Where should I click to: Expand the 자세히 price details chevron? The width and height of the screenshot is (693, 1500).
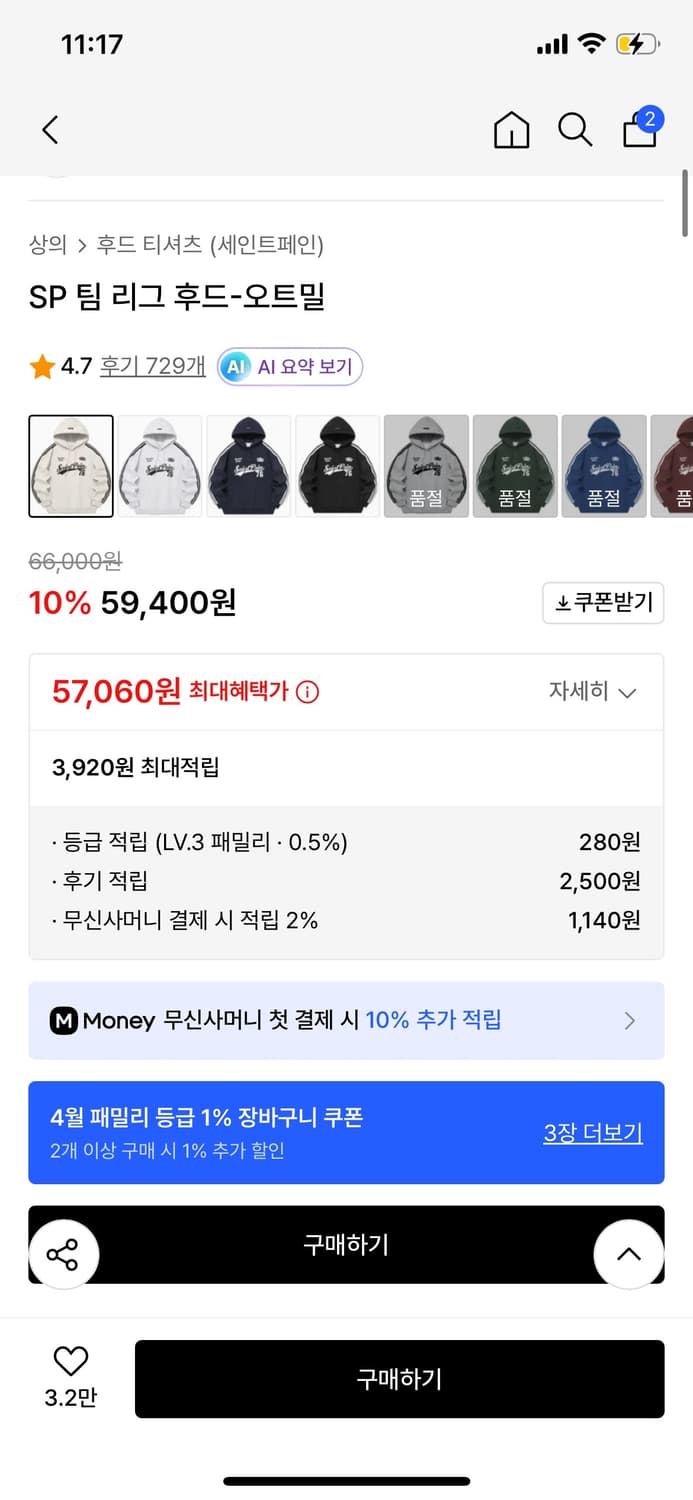[x=593, y=691]
